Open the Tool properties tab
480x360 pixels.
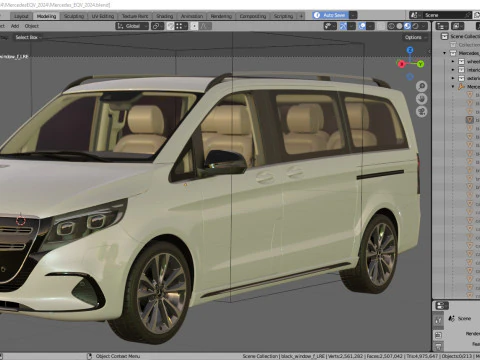click(x=438, y=320)
